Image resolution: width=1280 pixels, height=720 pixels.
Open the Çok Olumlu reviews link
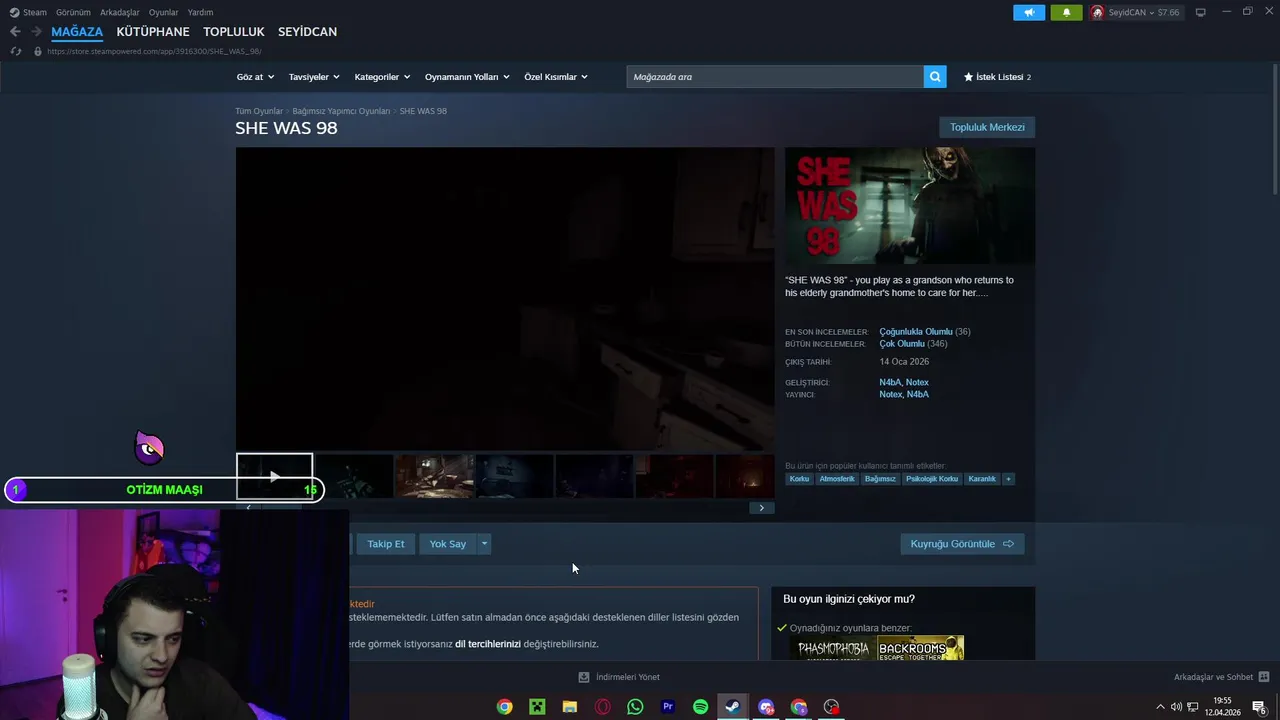pos(902,344)
